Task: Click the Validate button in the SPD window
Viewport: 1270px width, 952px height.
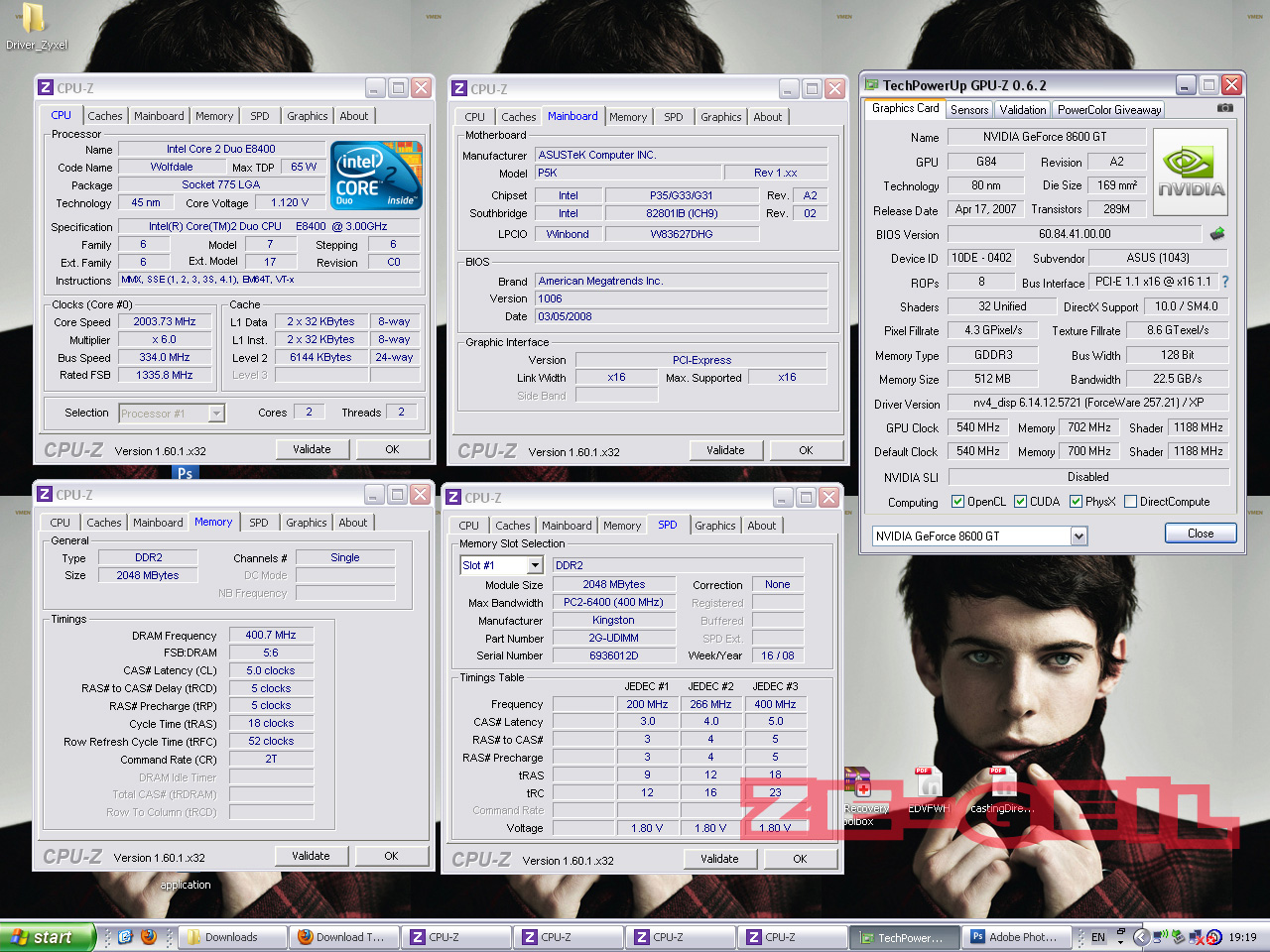Action: coord(719,859)
